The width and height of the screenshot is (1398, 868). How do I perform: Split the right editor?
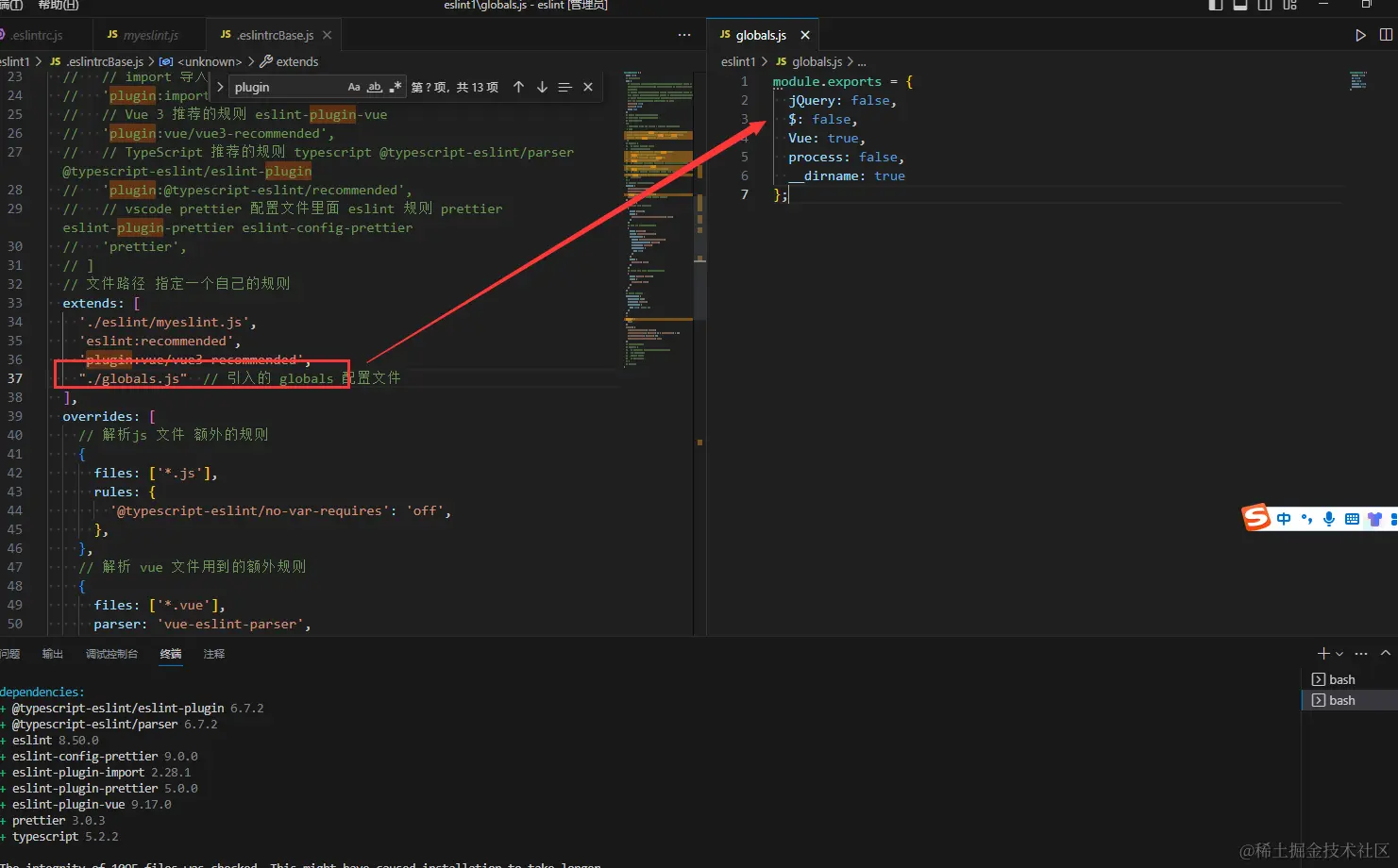click(x=1386, y=35)
